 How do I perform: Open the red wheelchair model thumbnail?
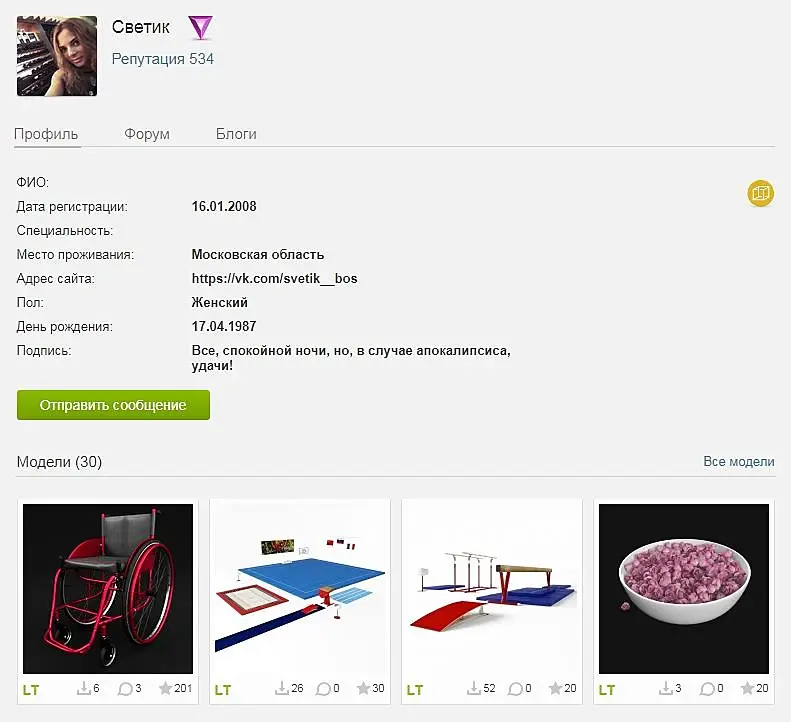[108, 588]
